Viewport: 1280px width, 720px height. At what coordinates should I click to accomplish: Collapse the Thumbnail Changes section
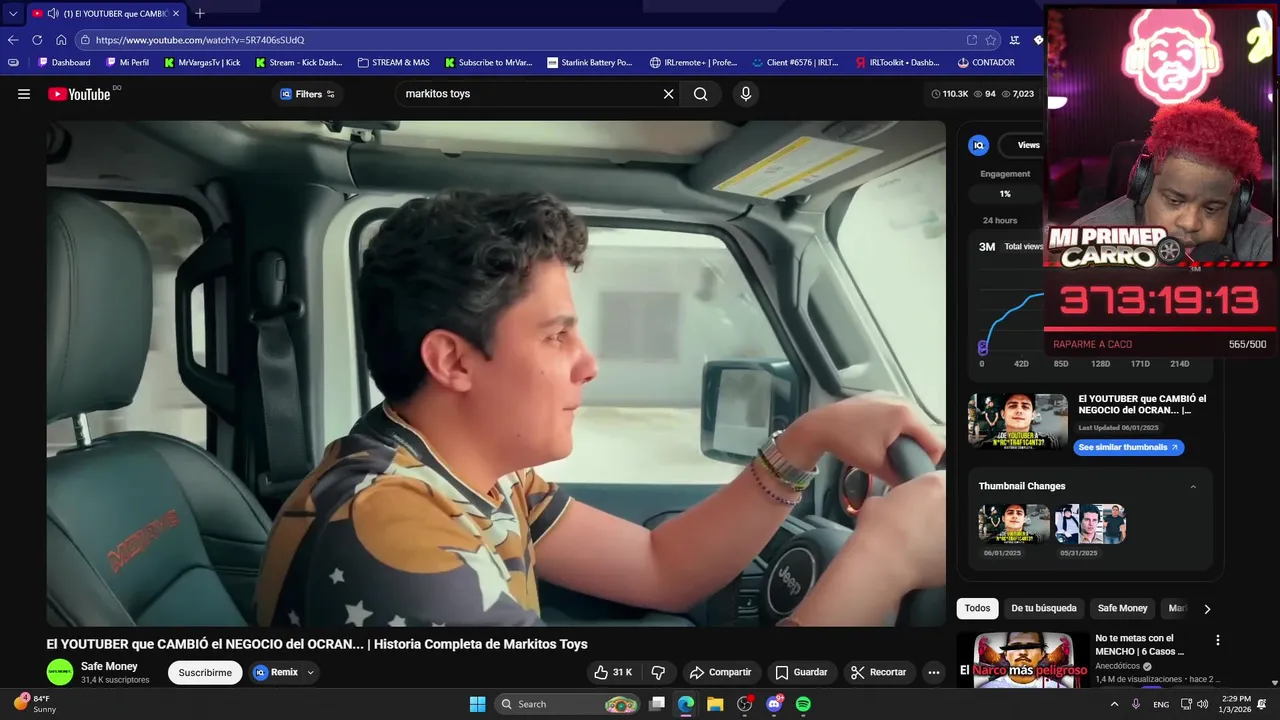tap(1193, 486)
